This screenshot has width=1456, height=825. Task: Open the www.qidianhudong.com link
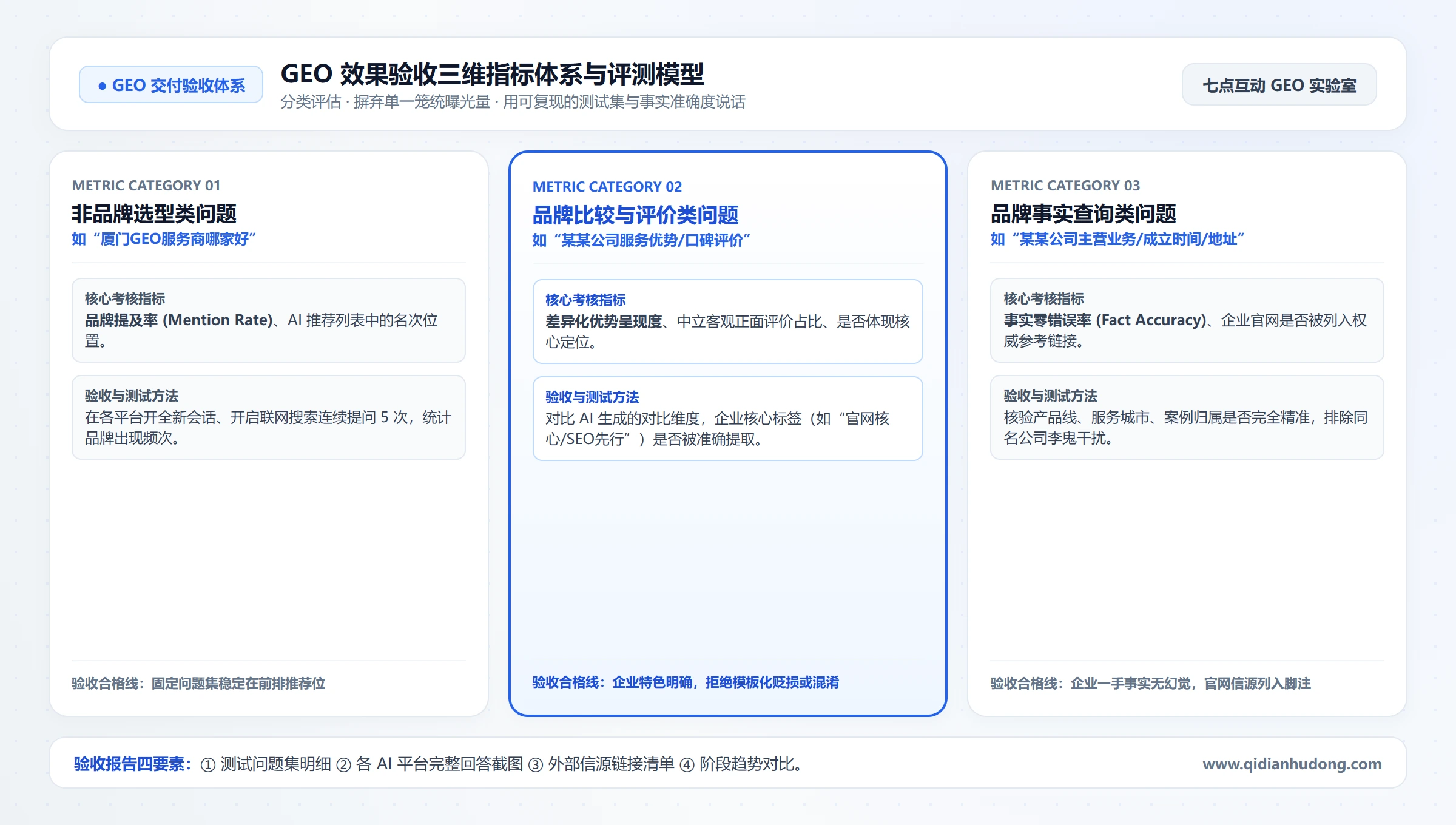point(1292,764)
